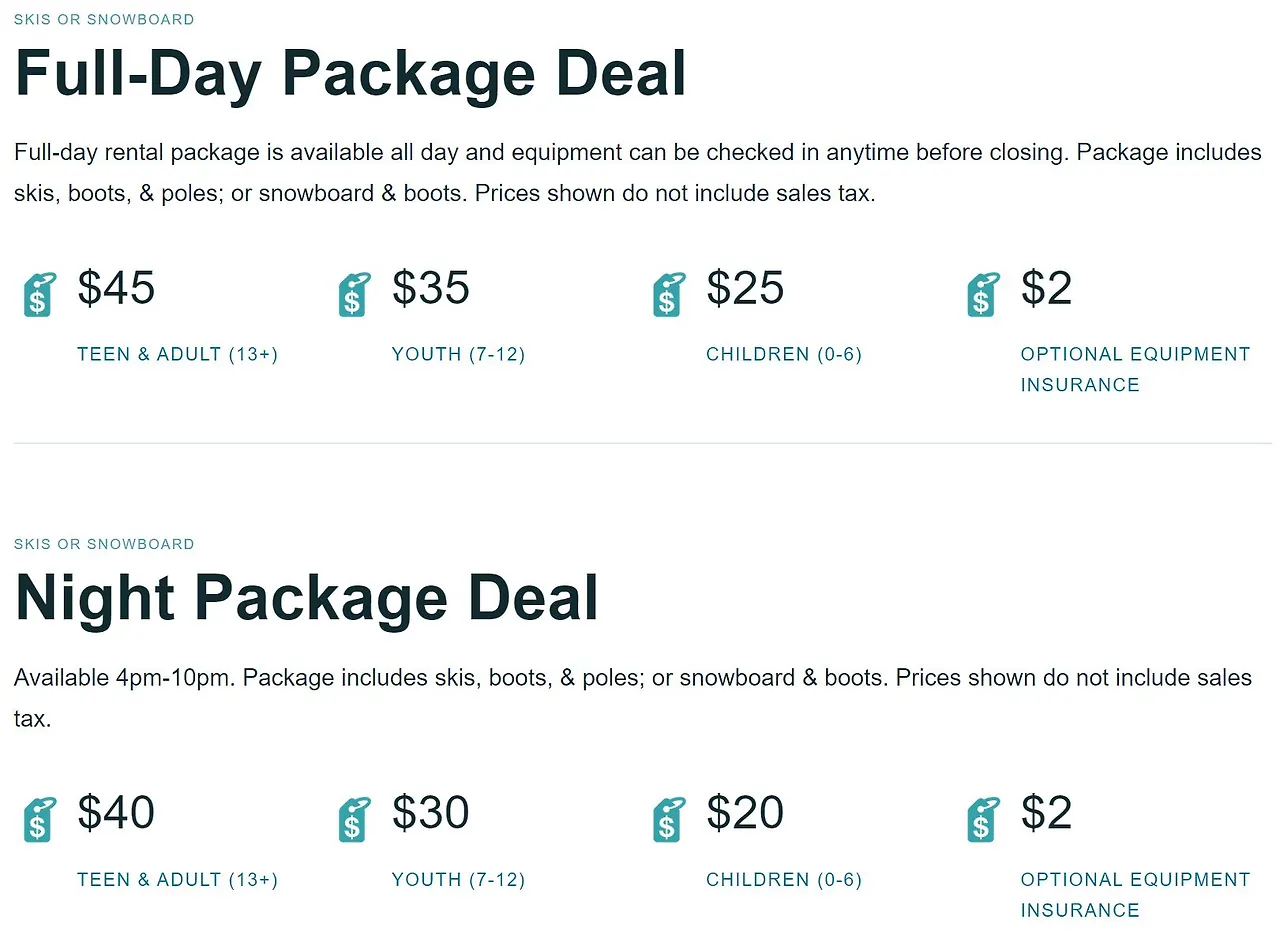Click price tag icon beside $30 night

354,820
